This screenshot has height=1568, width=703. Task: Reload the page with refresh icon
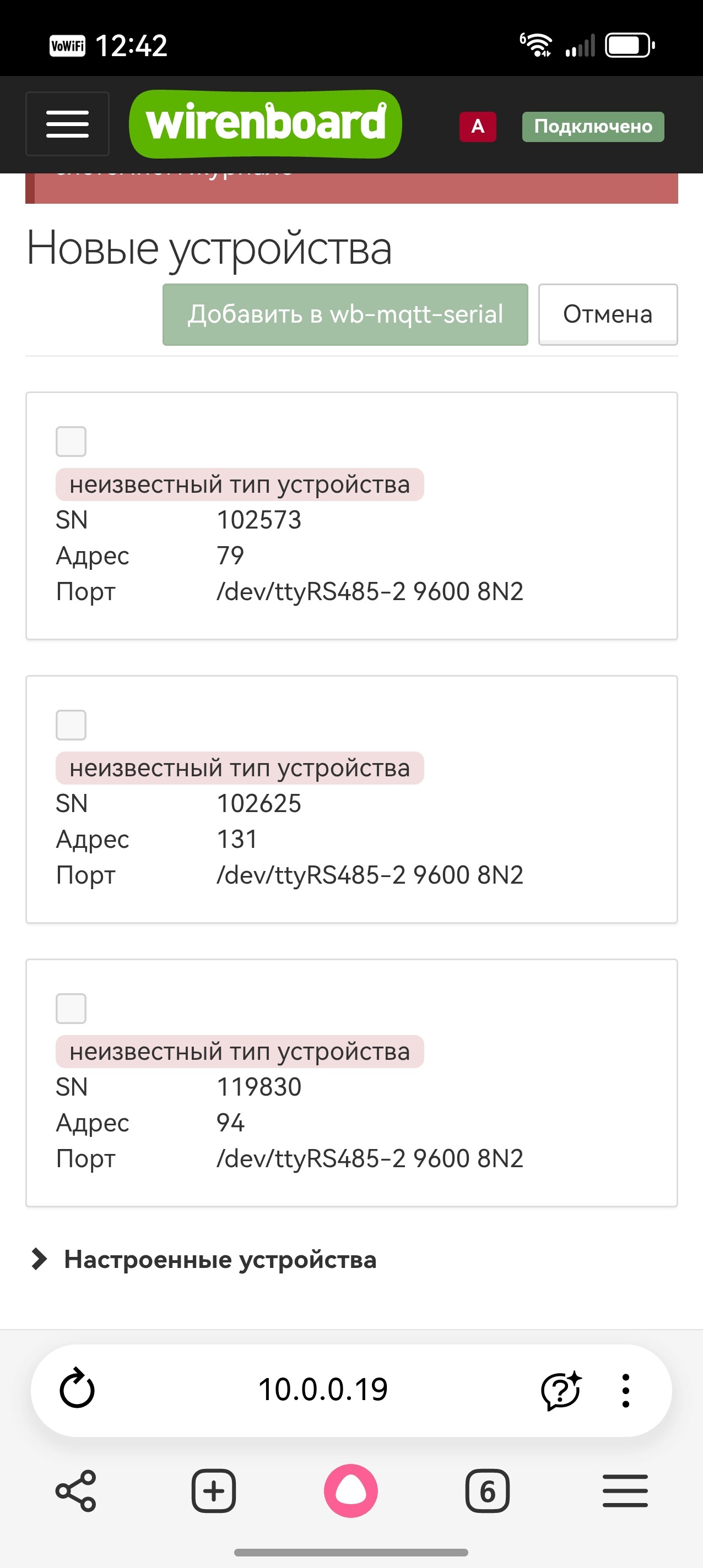77,1389
